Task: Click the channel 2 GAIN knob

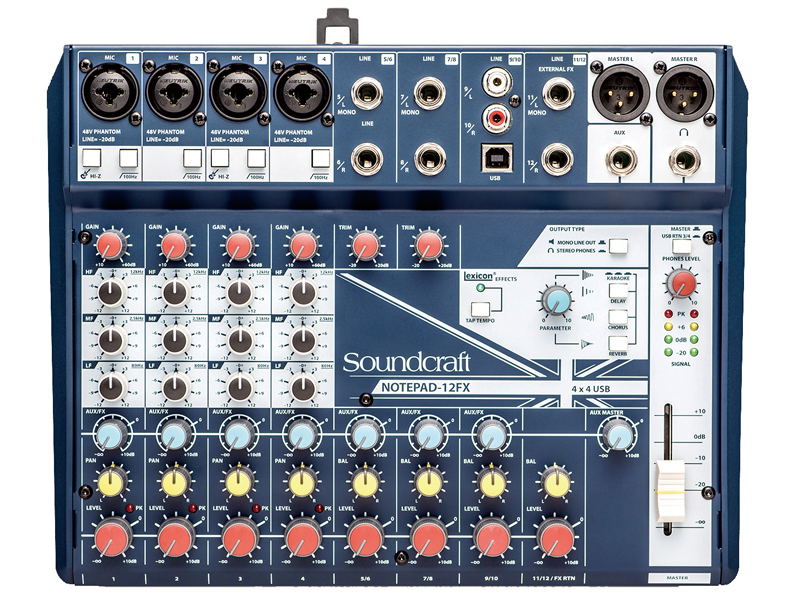Action: (175, 244)
